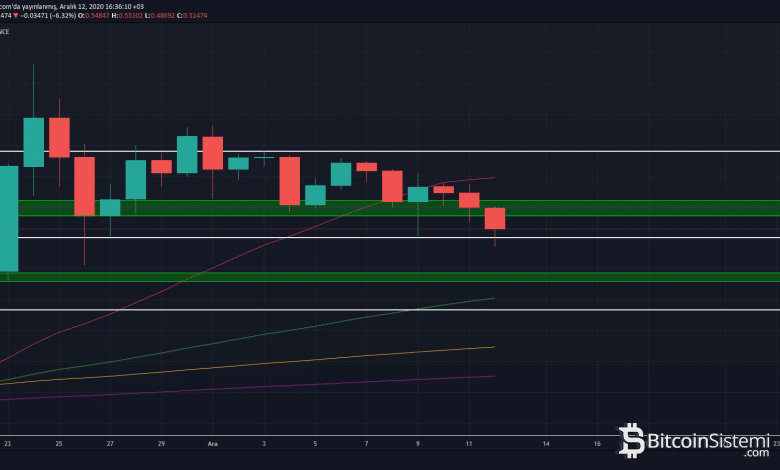Click the BitcoinSistemi logo icon
This screenshot has width=780, height=470.
pos(631,440)
